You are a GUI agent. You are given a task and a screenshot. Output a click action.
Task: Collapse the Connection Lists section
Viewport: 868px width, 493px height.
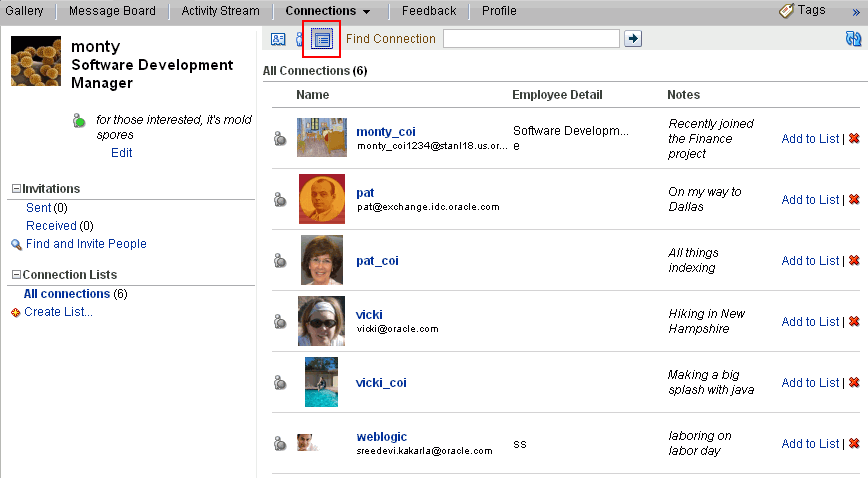pyautogui.click(x=16, y=274)
